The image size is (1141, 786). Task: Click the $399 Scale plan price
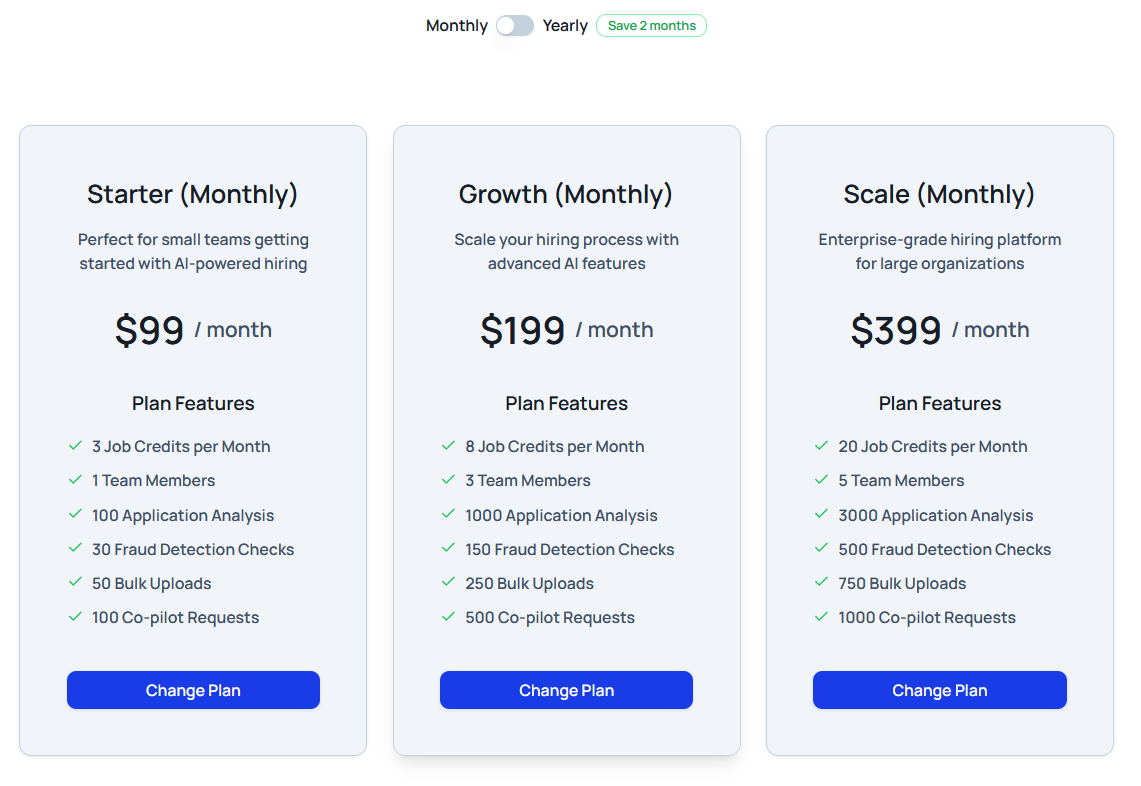click(896, 330)
